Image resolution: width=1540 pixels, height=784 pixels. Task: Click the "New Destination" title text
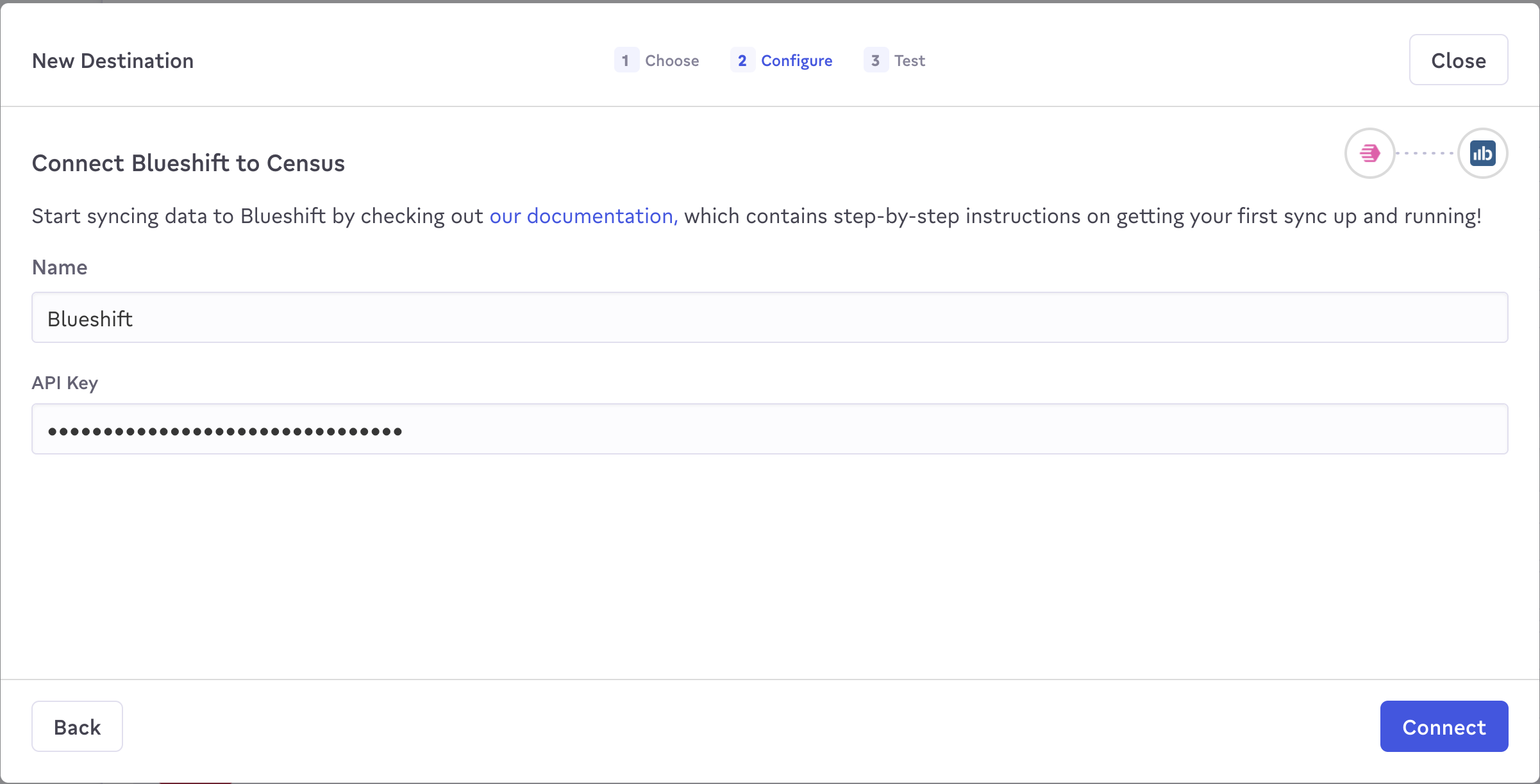(x=113, y=61)
